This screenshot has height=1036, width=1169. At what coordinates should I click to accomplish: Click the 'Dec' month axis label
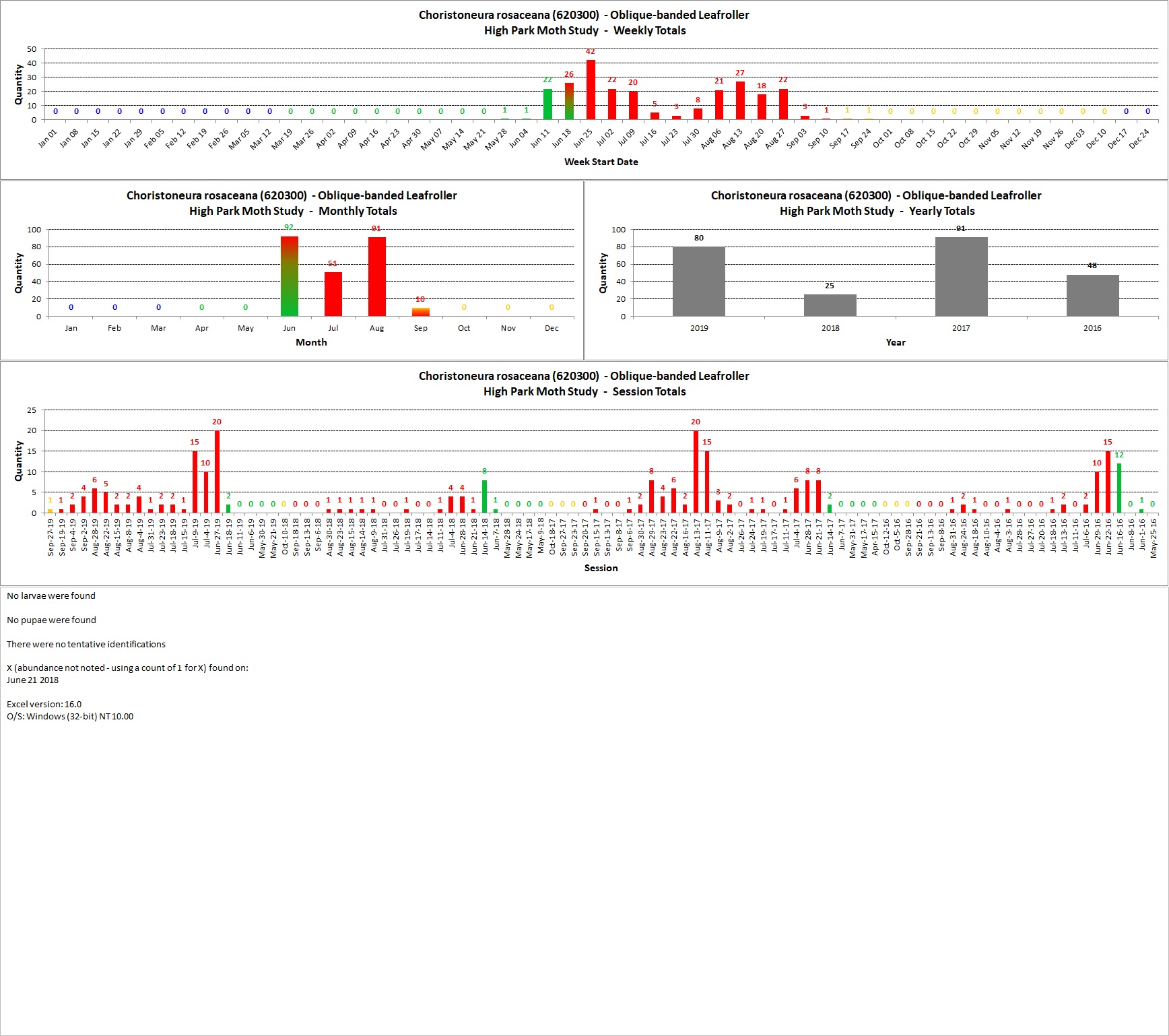tap(552, 328)
